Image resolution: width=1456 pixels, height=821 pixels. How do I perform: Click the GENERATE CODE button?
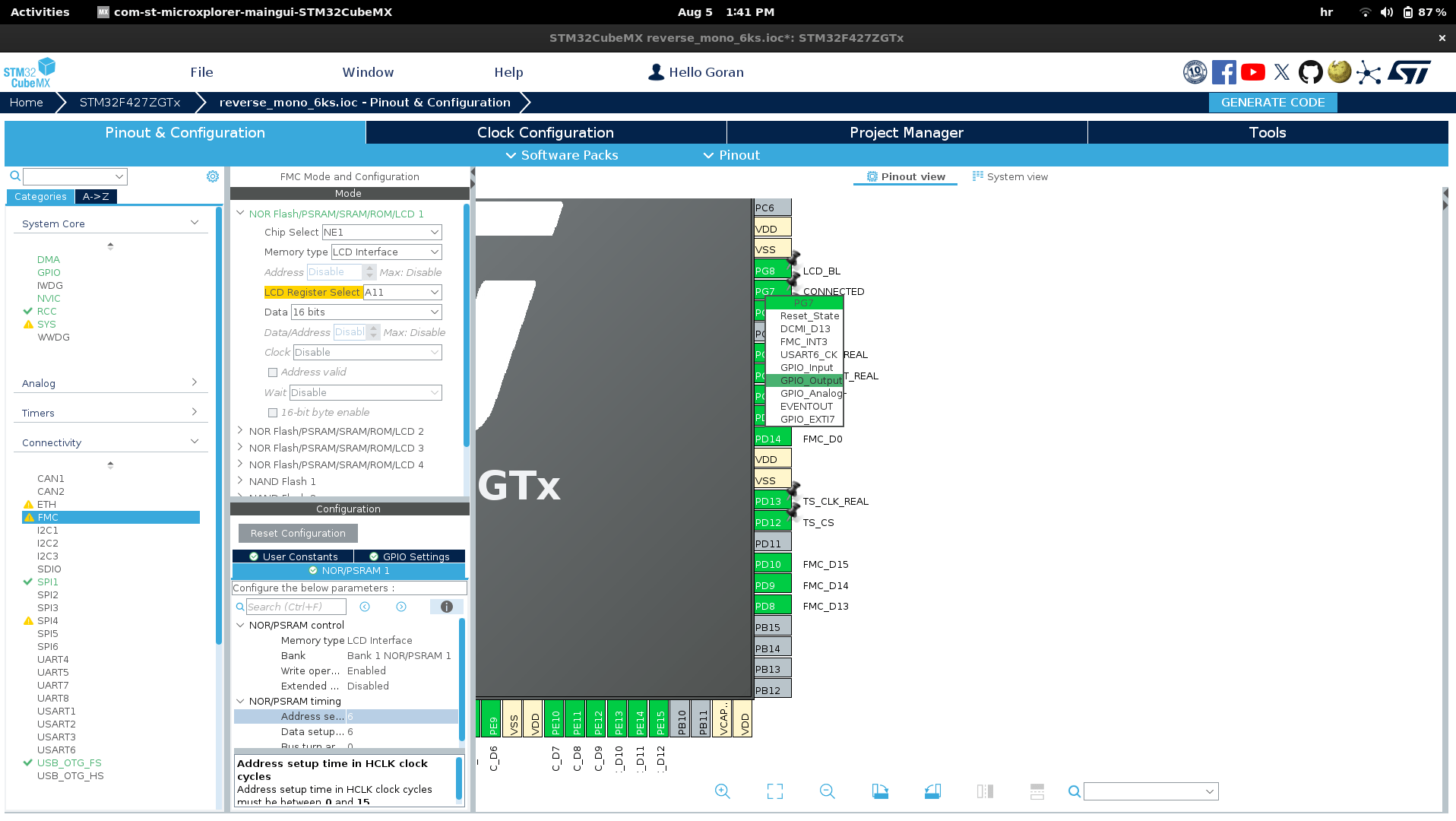[1273, 103]
